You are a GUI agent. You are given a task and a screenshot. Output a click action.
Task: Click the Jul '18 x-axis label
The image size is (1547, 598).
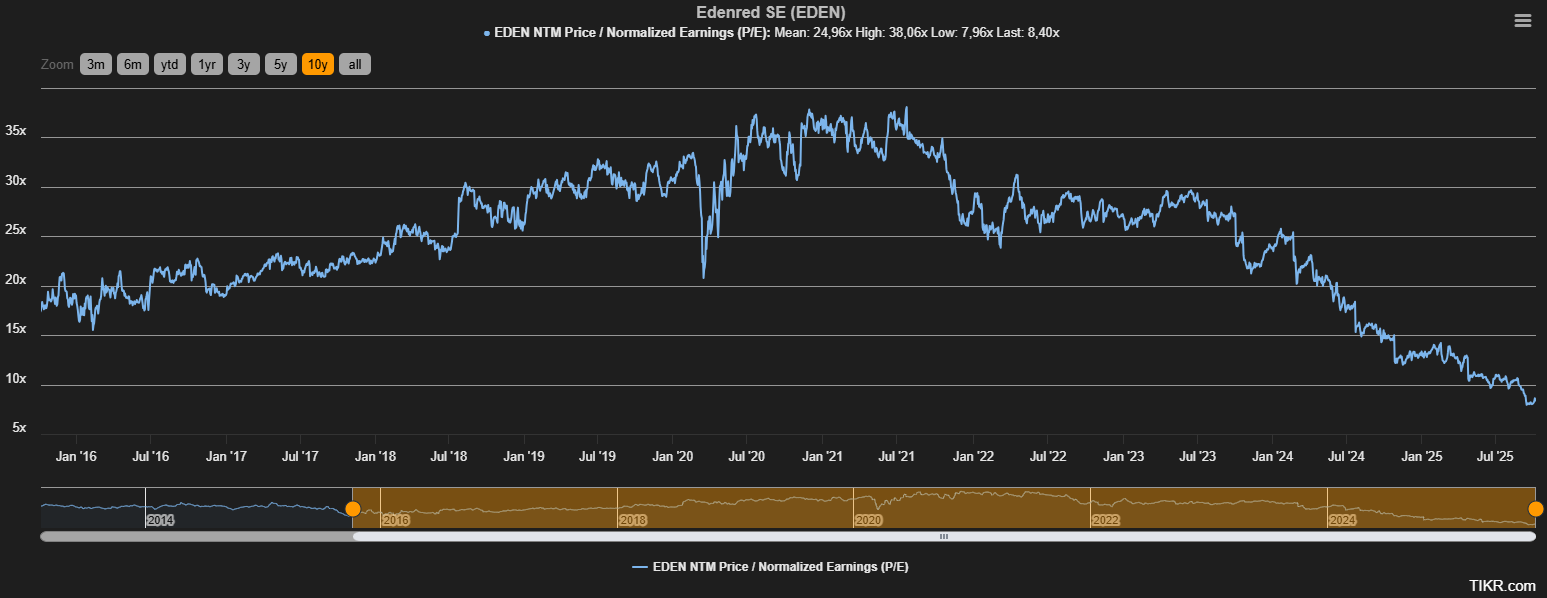point(449,456)
